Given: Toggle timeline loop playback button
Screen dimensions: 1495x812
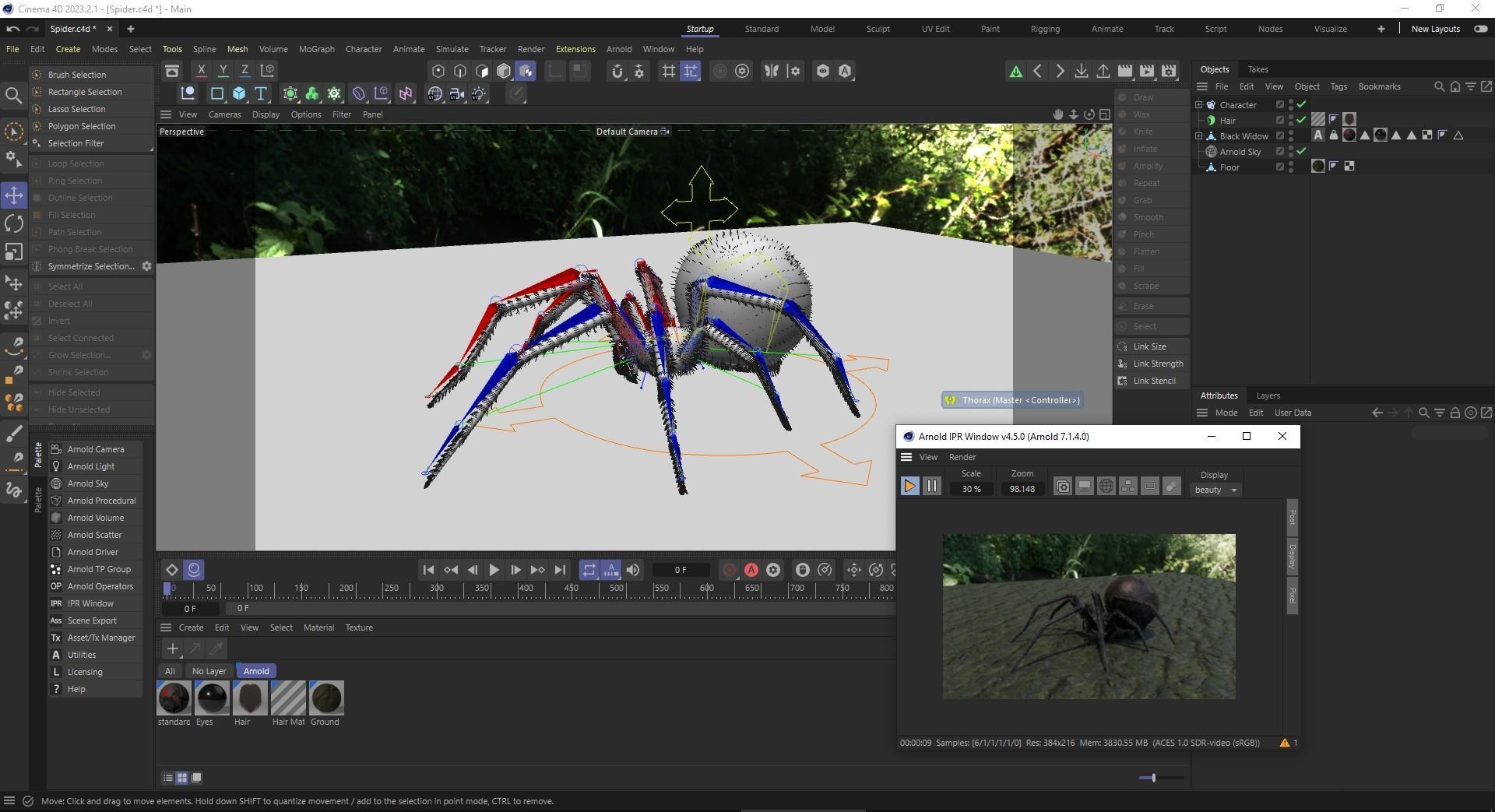Looking at the screenshot, I should 589,570.
